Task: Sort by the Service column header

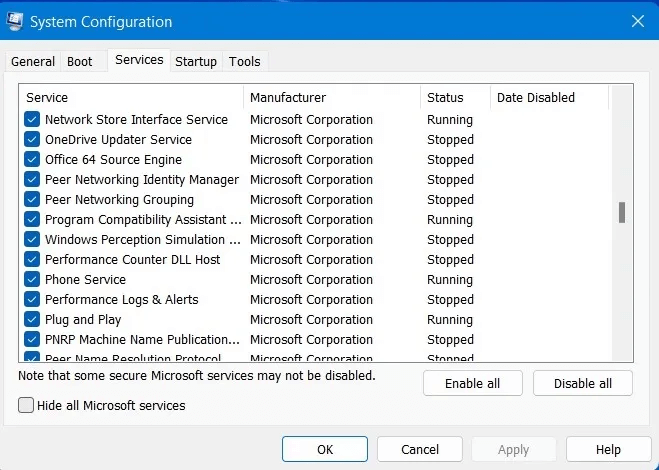Action: pos(130,98)
